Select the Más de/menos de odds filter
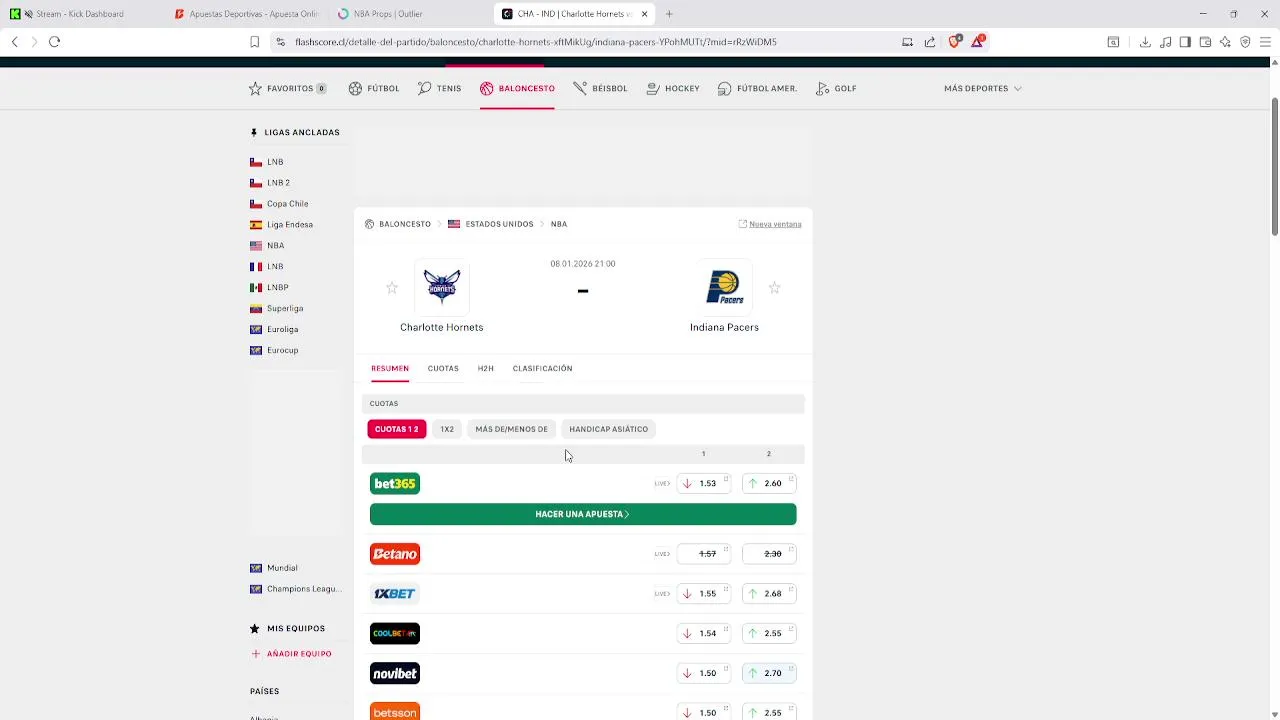1280x720 pixels. coord(511,429)
